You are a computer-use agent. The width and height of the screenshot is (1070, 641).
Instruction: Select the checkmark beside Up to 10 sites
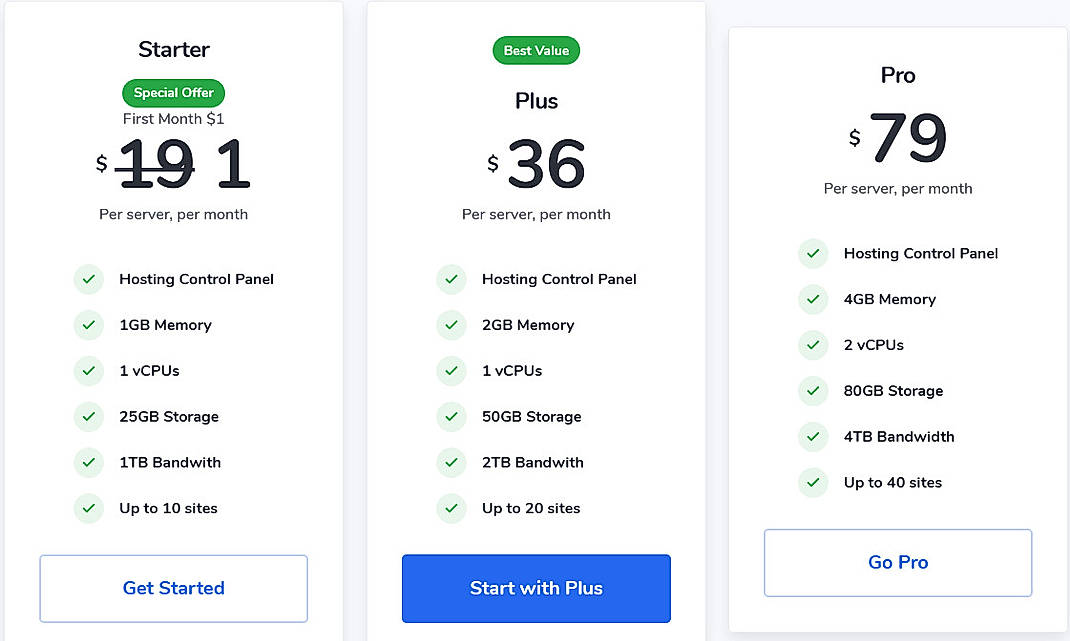coord(88,508)
